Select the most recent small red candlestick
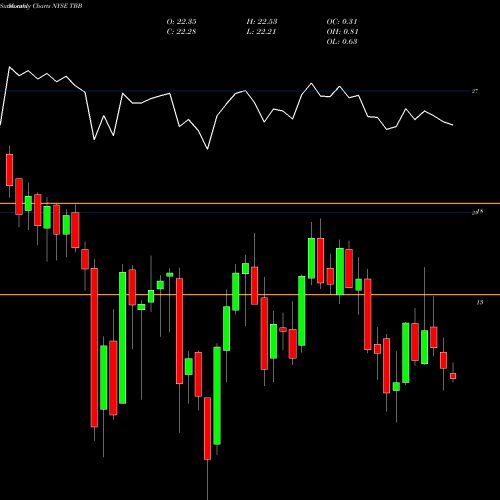 [453, 376]
